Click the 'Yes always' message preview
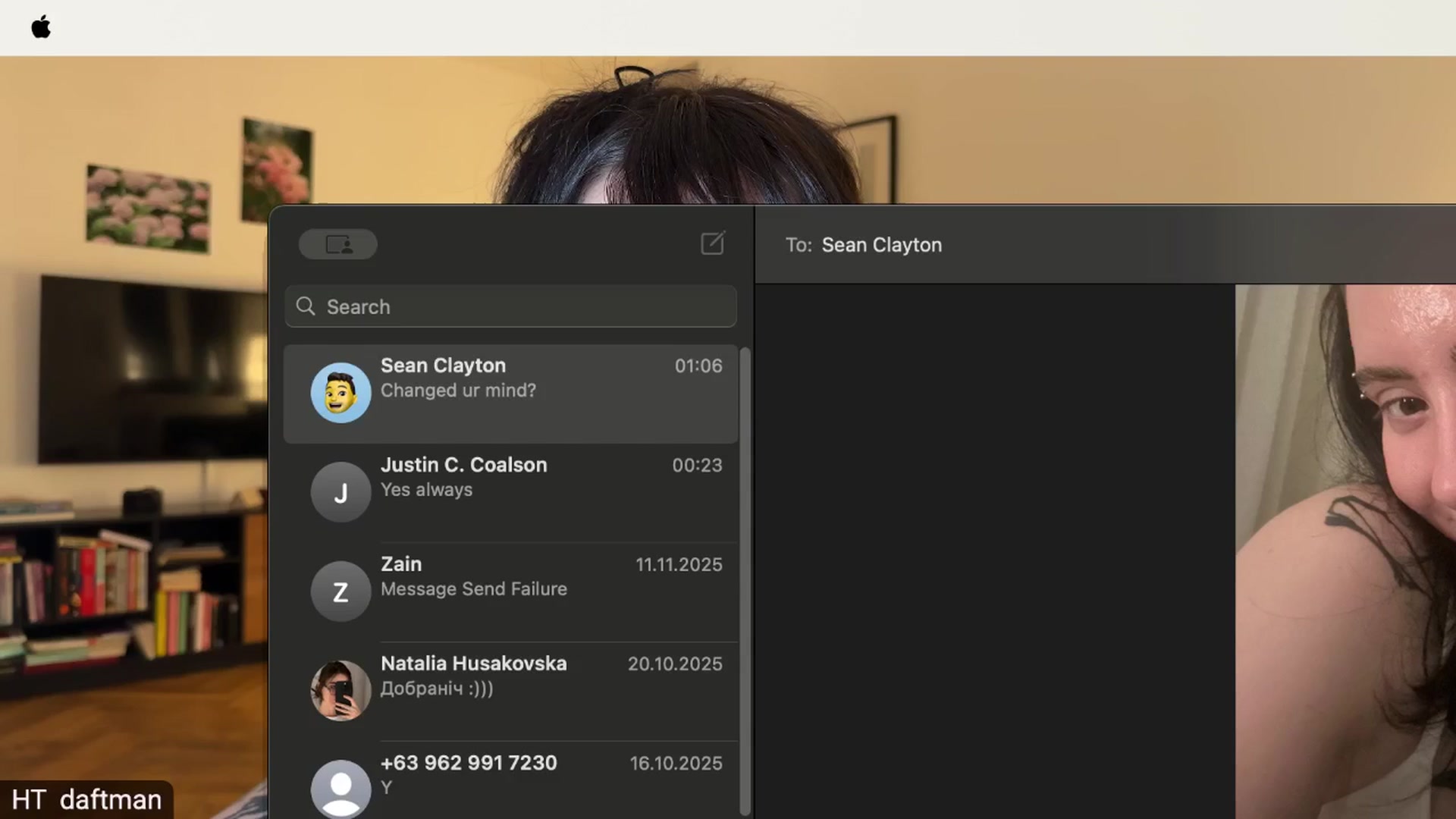The image size is (1456, 819). [426, 490]
